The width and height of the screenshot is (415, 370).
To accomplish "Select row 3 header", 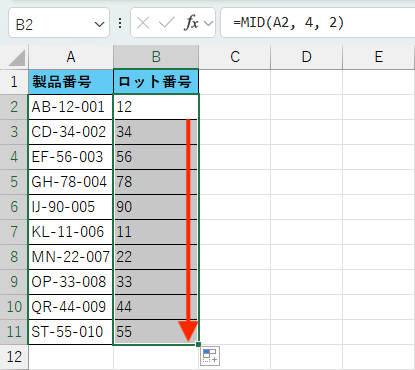I will 14,132.
